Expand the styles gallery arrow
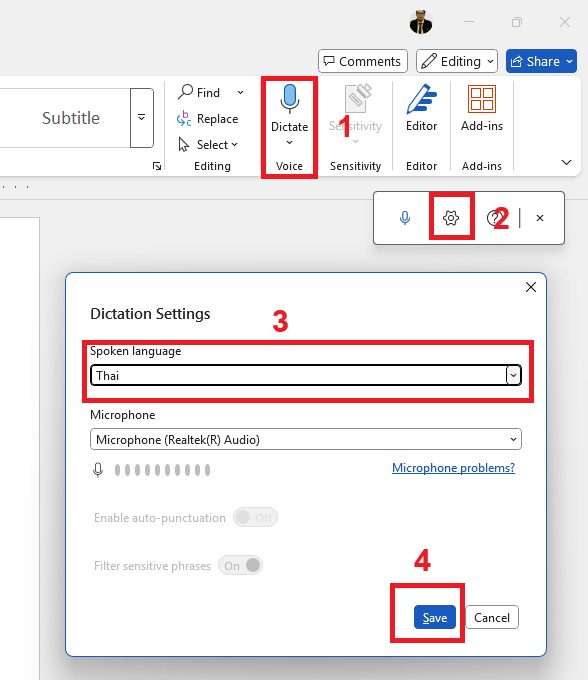This screenshot has width=588, height=680. pyautogui.click(x=142, y=118)
